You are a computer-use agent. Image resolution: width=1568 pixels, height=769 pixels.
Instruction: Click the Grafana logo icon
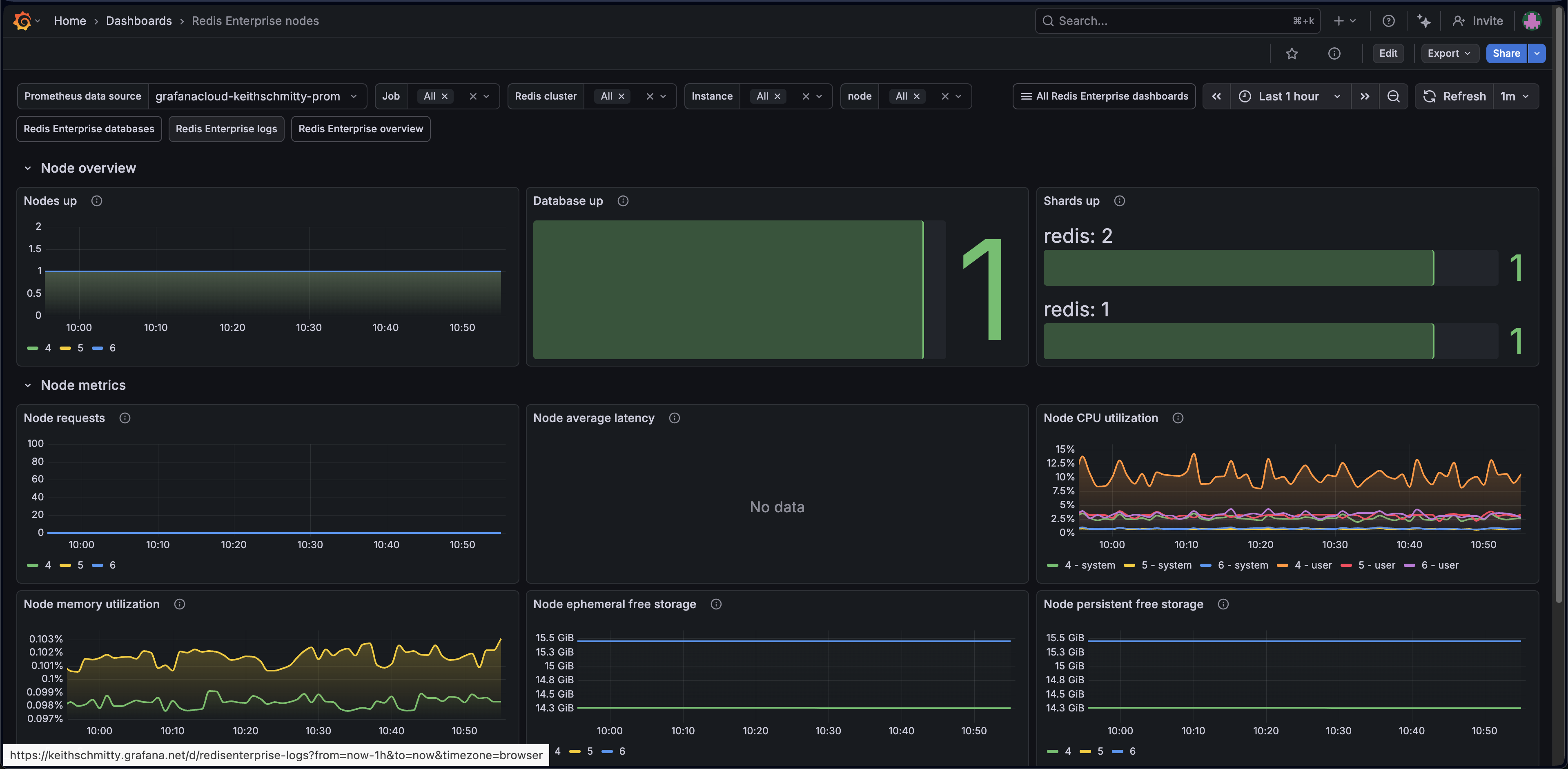[x=22, y=21]
